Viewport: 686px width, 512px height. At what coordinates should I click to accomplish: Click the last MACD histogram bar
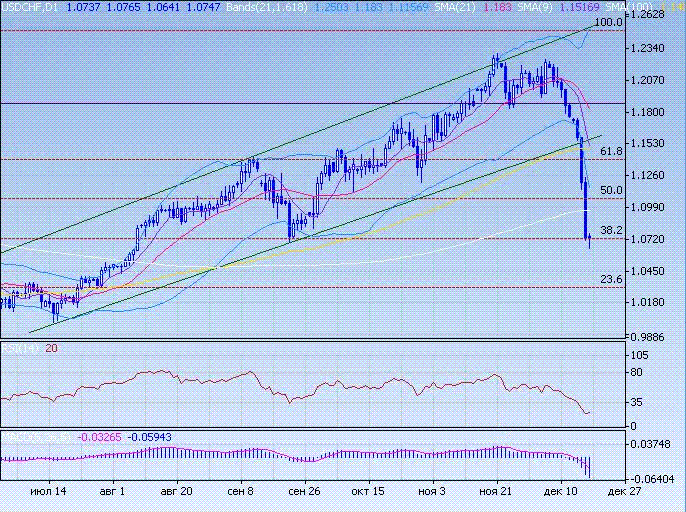pyautogui.click(x=590, y=467)
